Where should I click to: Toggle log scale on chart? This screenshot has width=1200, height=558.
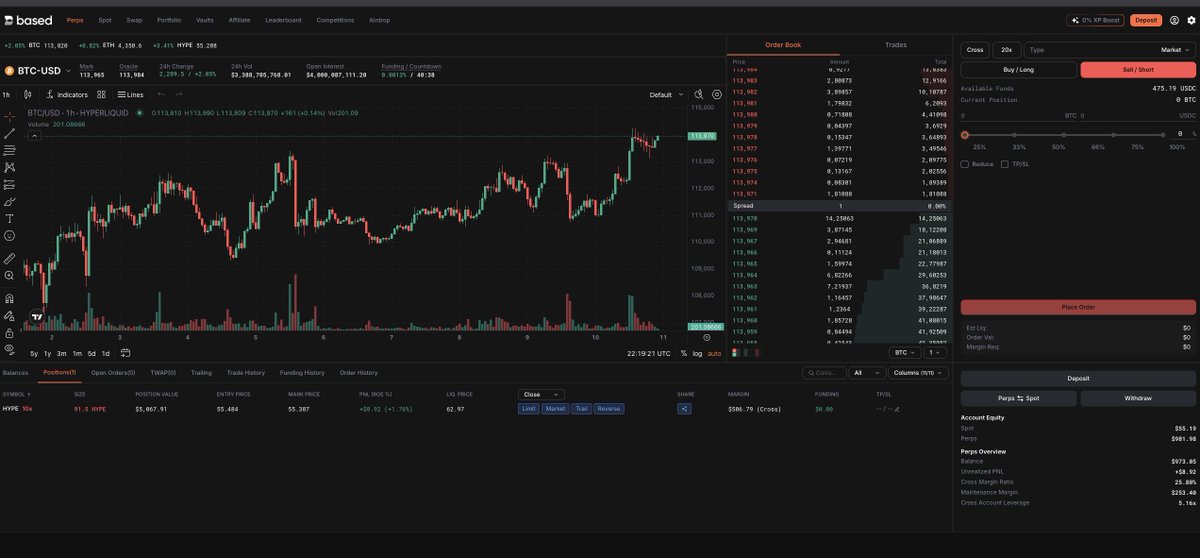(697, 353)
